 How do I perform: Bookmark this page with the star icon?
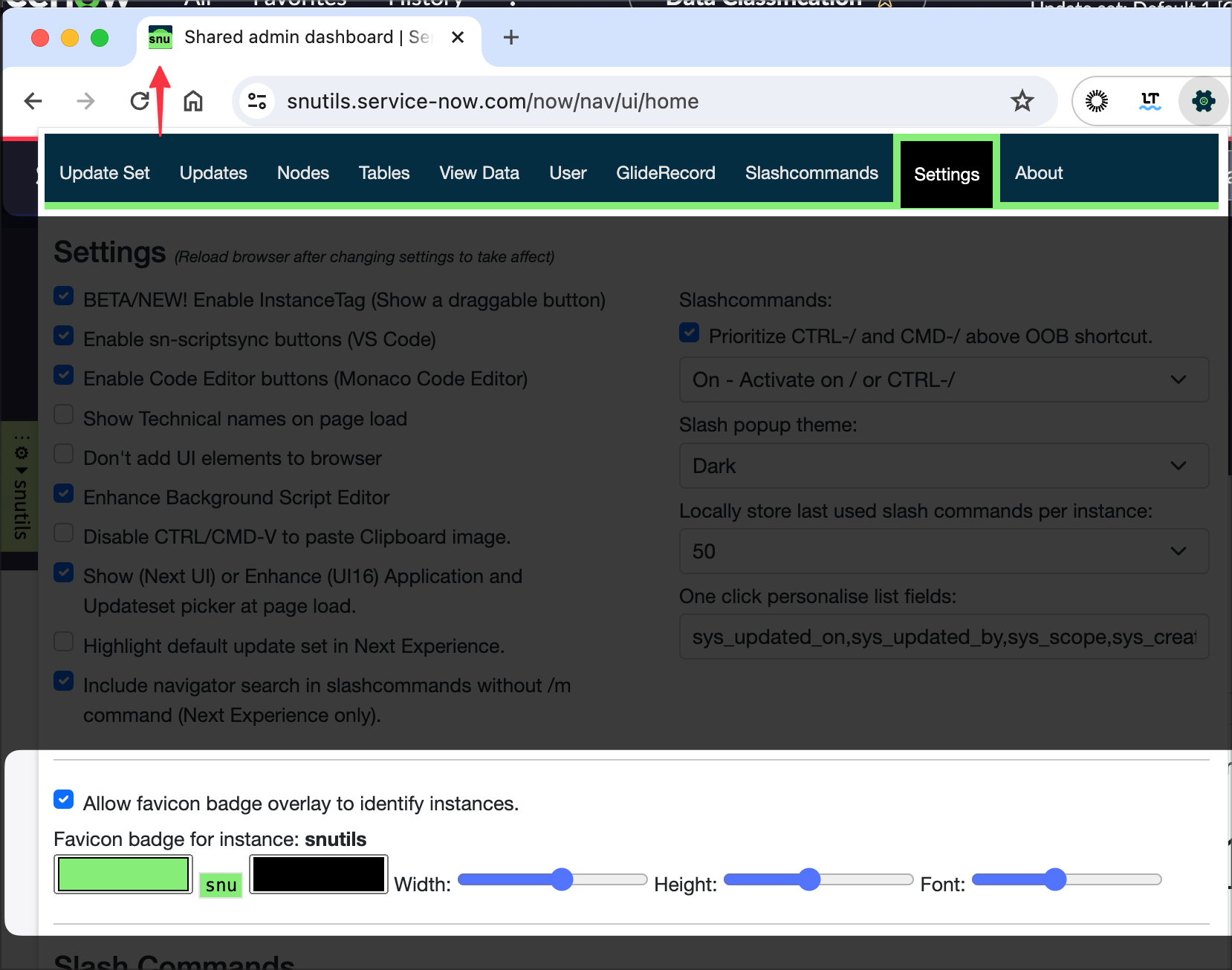pos(1022,101)
